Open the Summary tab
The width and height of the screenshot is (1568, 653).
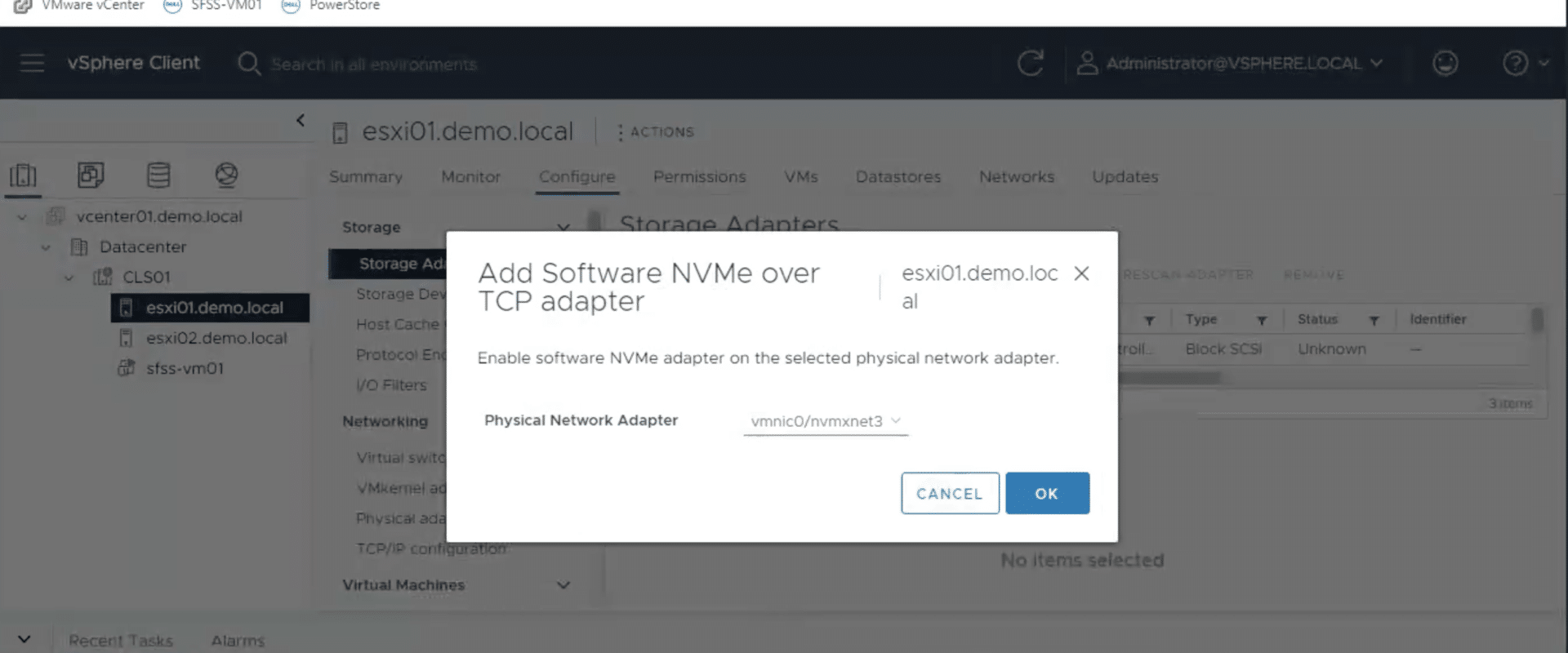click(x=366, y=177)
